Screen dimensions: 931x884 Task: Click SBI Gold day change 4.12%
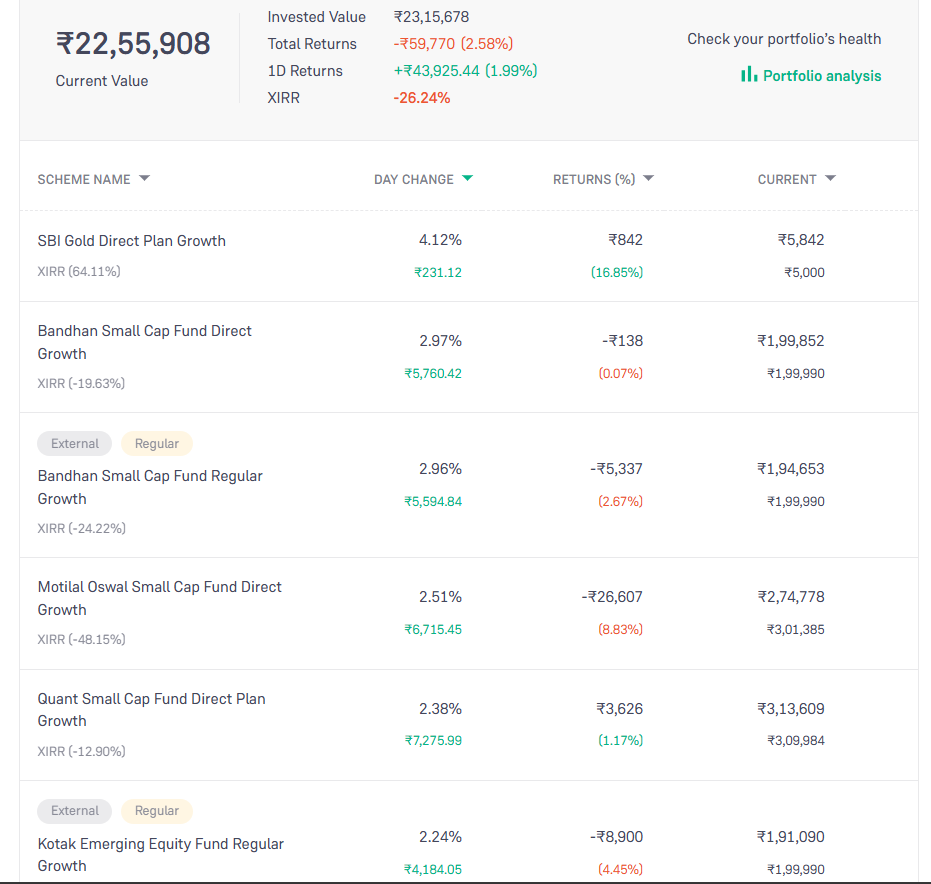[440, 240]
